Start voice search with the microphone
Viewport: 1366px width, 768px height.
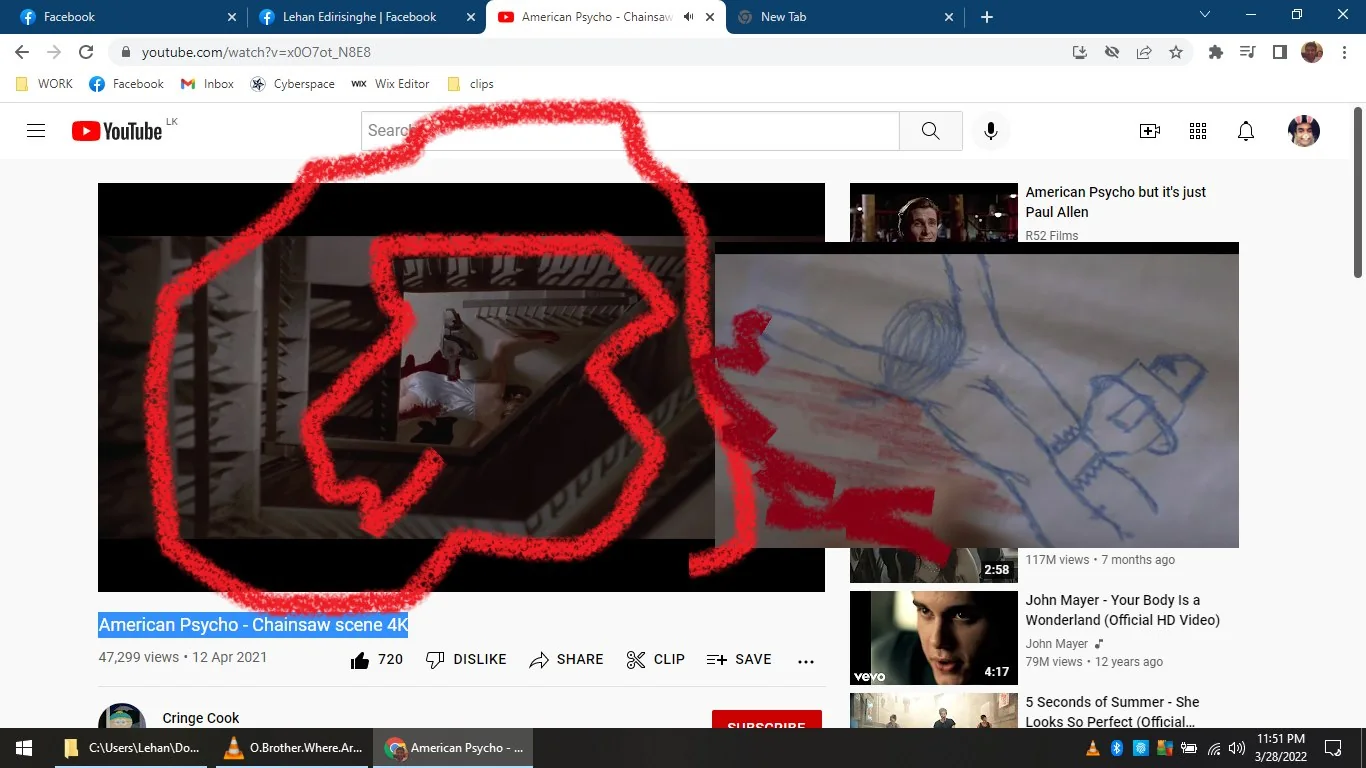tap(991, 131)
